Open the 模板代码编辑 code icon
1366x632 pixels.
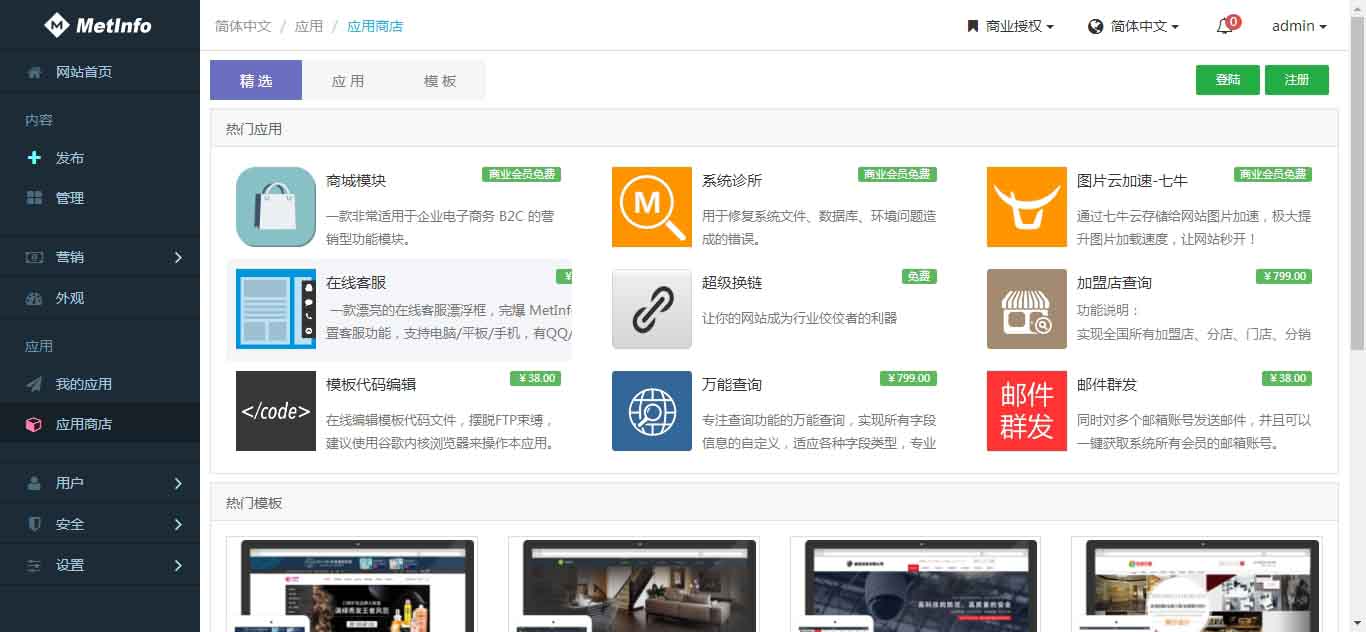[276, 411]
